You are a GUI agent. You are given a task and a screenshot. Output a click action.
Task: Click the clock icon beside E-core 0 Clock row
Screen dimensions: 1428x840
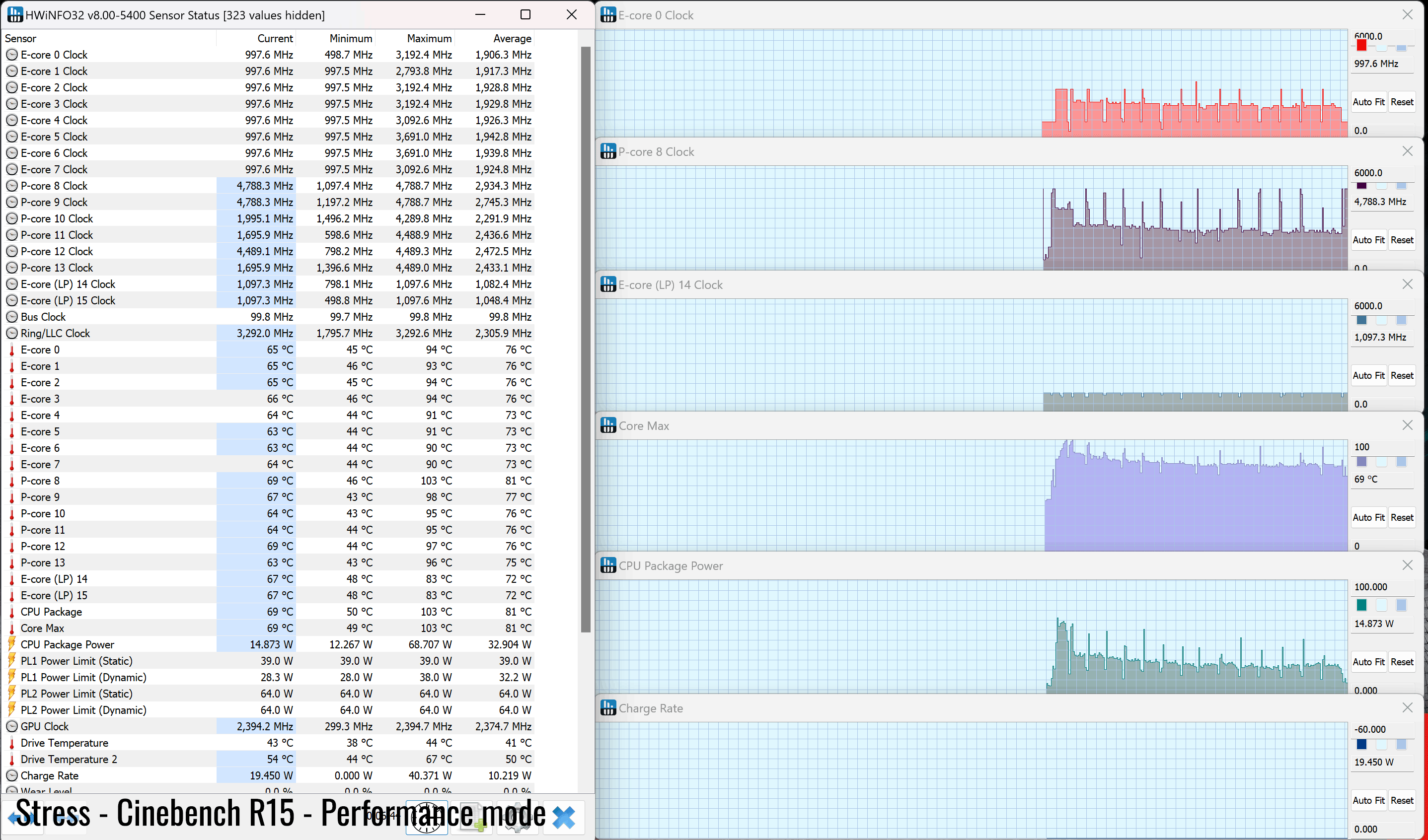point(12,55)
